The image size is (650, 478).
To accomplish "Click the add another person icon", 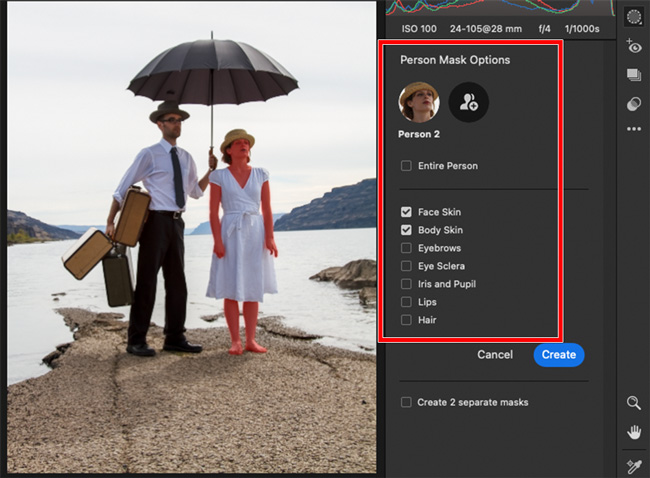I will pyautogui.click(x=469, y=102).
